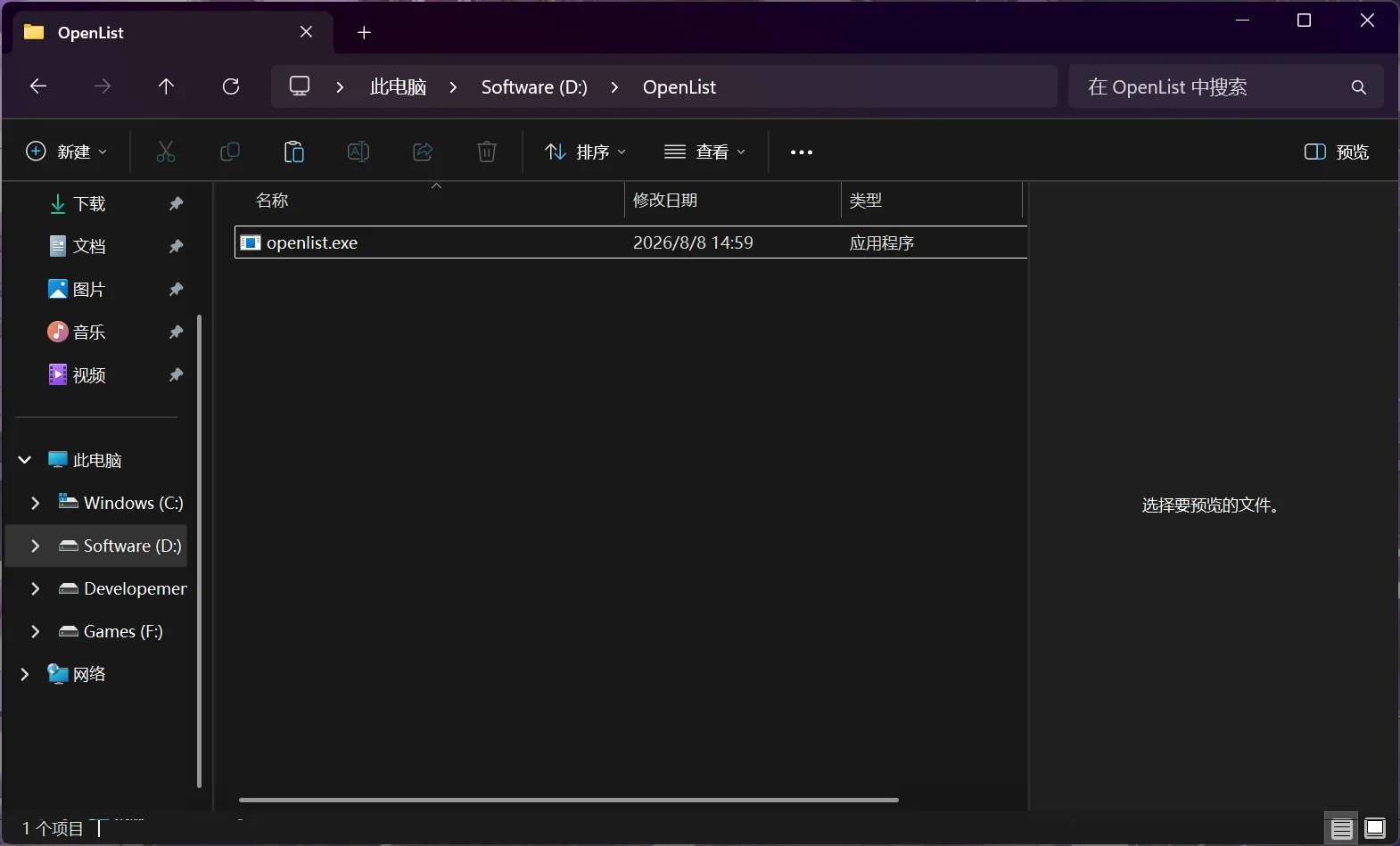Open chevron after Software (D:) in breadcrumb

(x=614, y=86)
